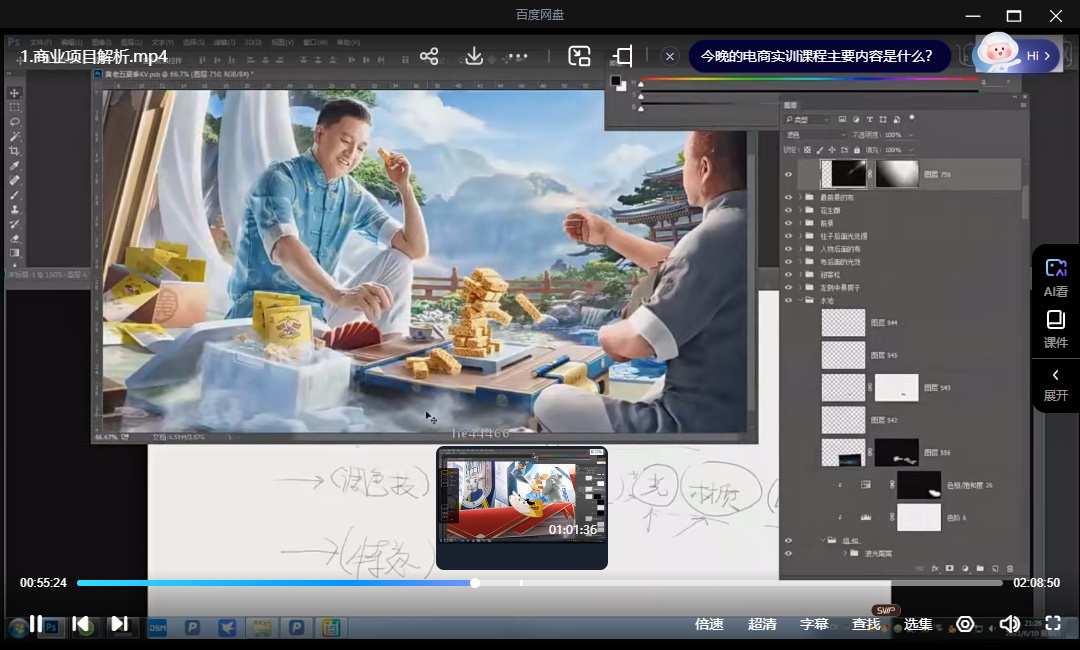The image size is (1080, 650).
Task: Select the Healing Brush tool
Action: tap(14, 180)
